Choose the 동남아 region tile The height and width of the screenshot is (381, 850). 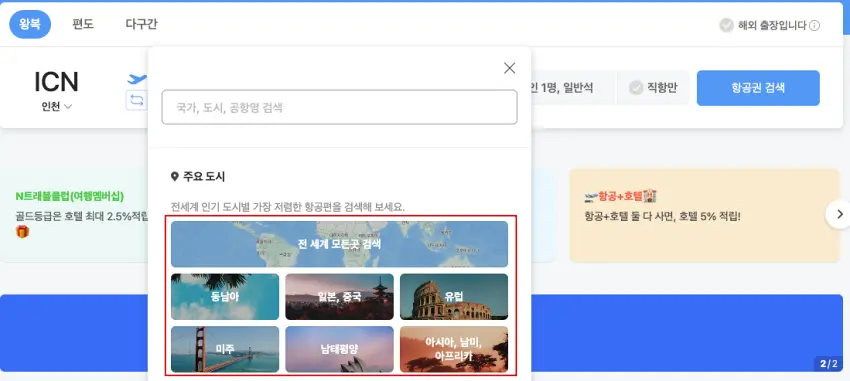coord(225,296)
